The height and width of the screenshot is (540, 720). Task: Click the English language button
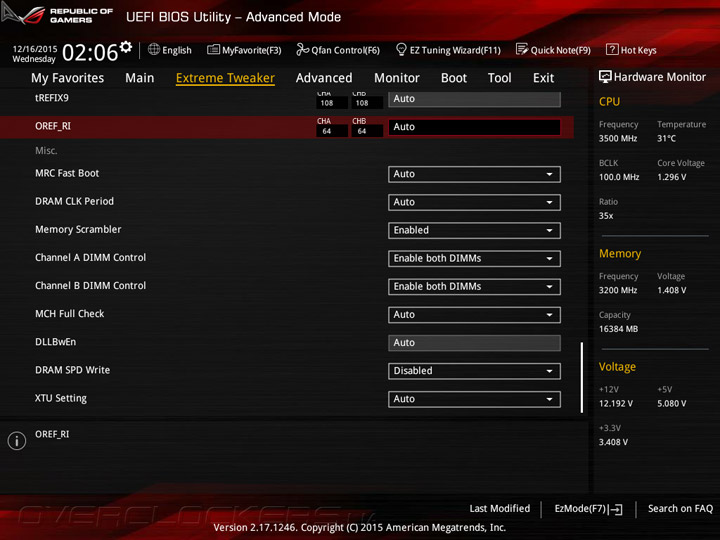170,50
